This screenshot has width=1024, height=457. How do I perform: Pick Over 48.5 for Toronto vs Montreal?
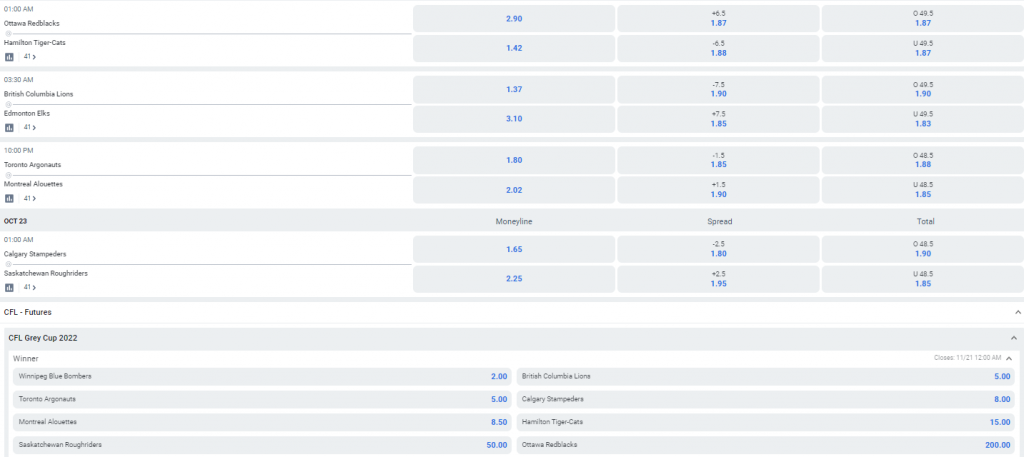point(923,160)
